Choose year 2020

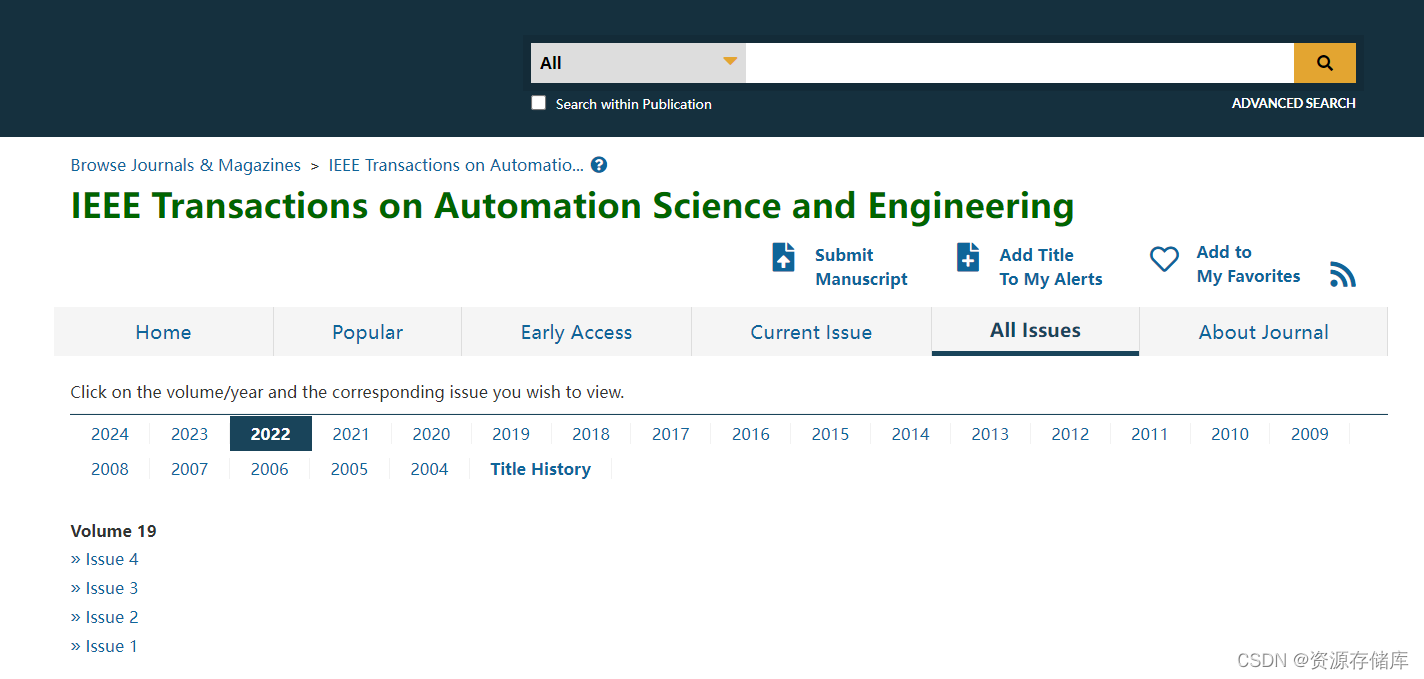[431, 434]
